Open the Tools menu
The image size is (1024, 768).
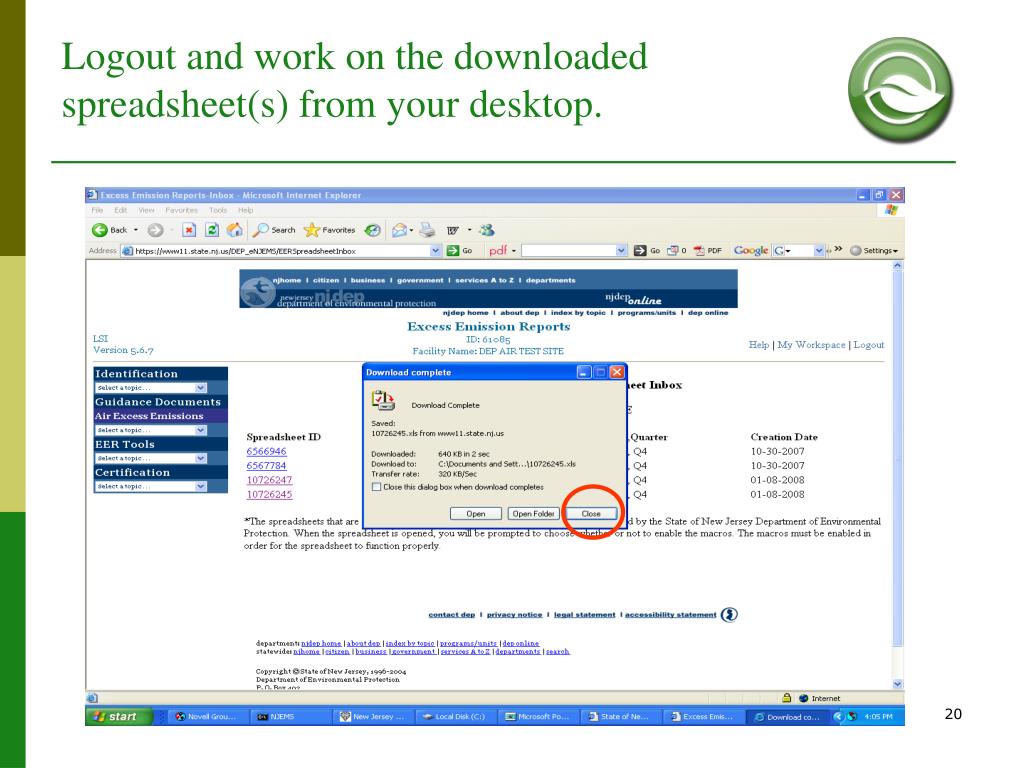click(x=218, y=210)
